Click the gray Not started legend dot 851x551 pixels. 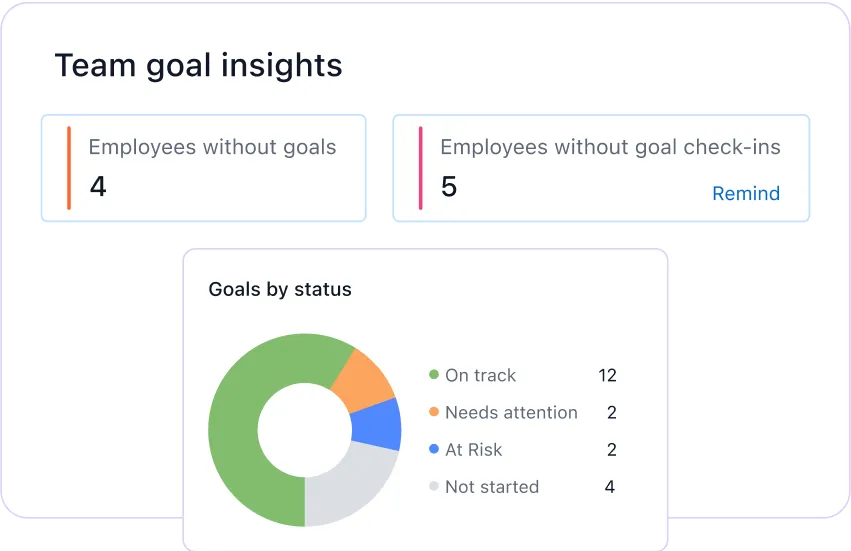point(434,487)
